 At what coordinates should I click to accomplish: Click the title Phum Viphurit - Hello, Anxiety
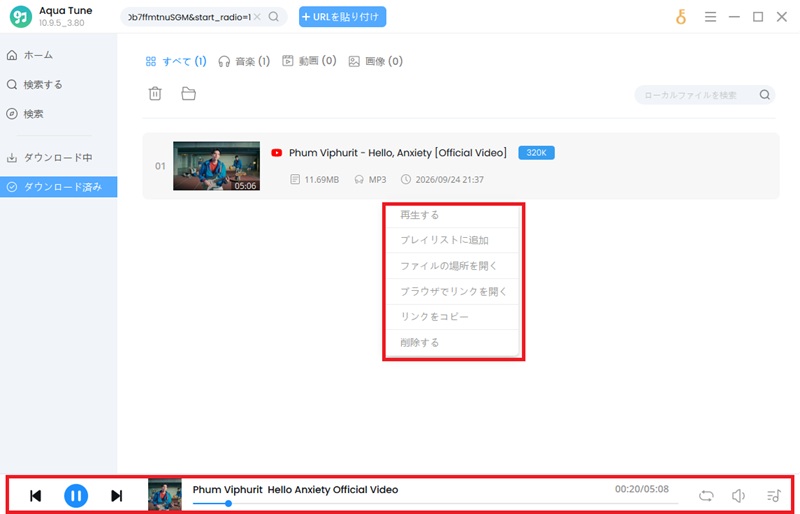click(x=398, y=153)
